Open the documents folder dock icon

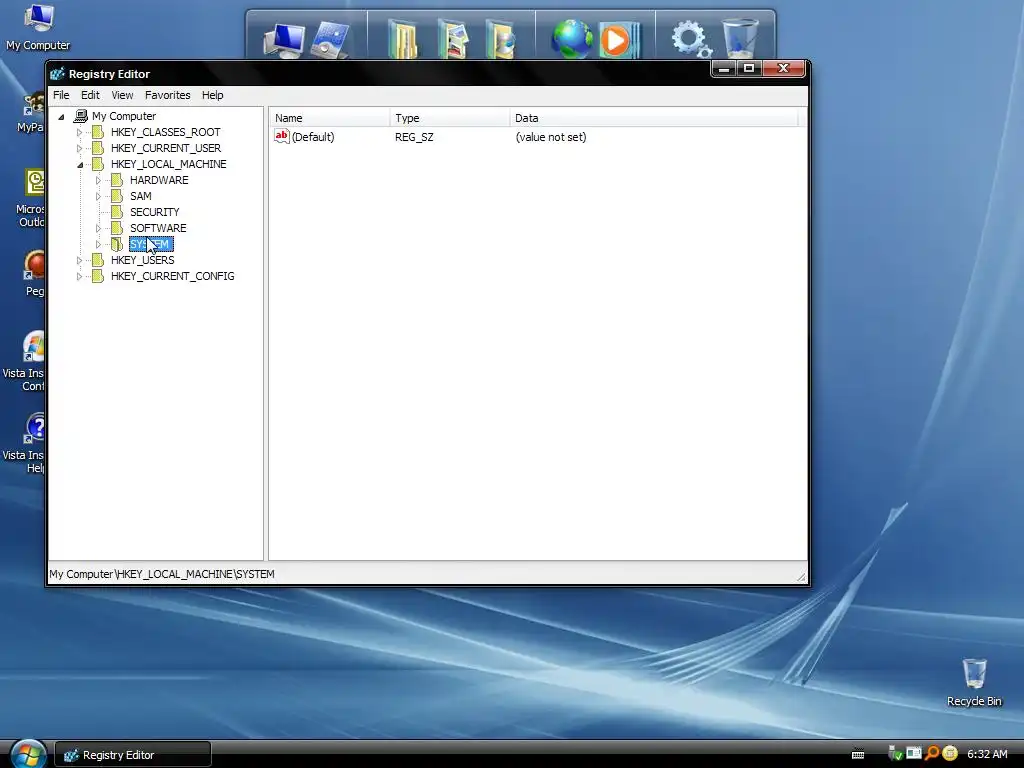[x=403, y=39]
